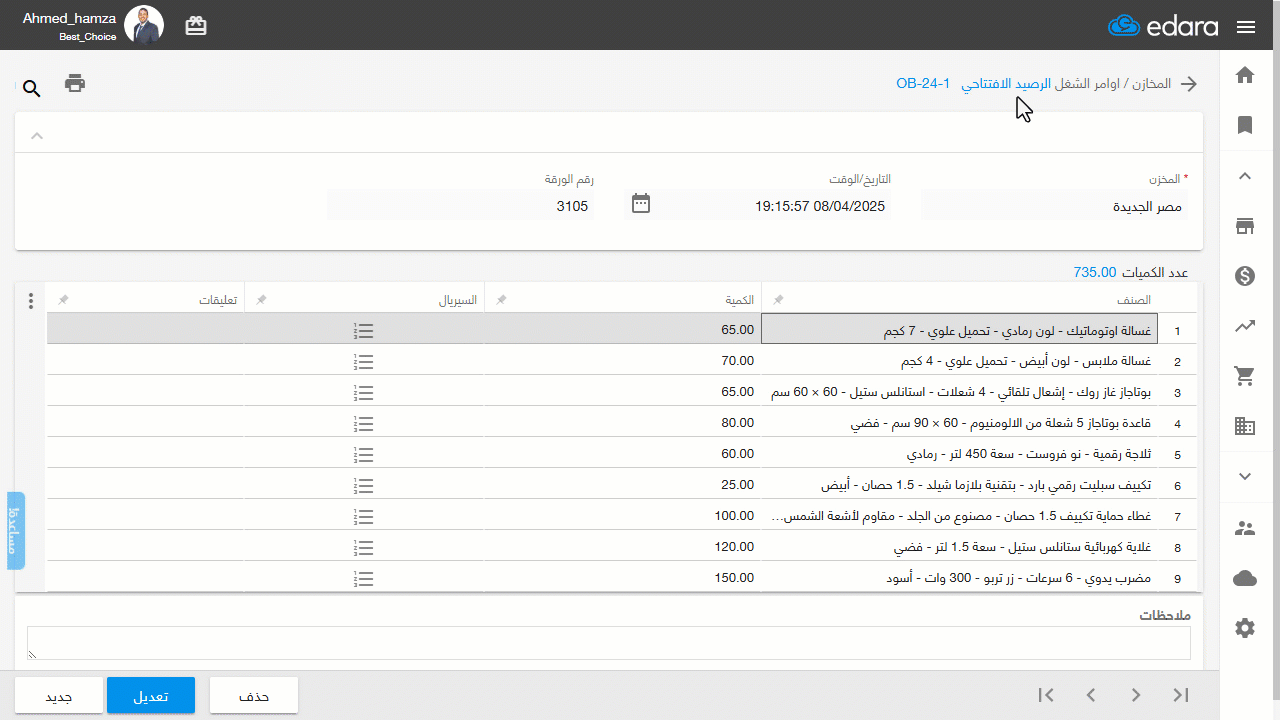Collapse the header panel chevron
This screenshot has width=1280, height=720.
(x=37, y=135)
